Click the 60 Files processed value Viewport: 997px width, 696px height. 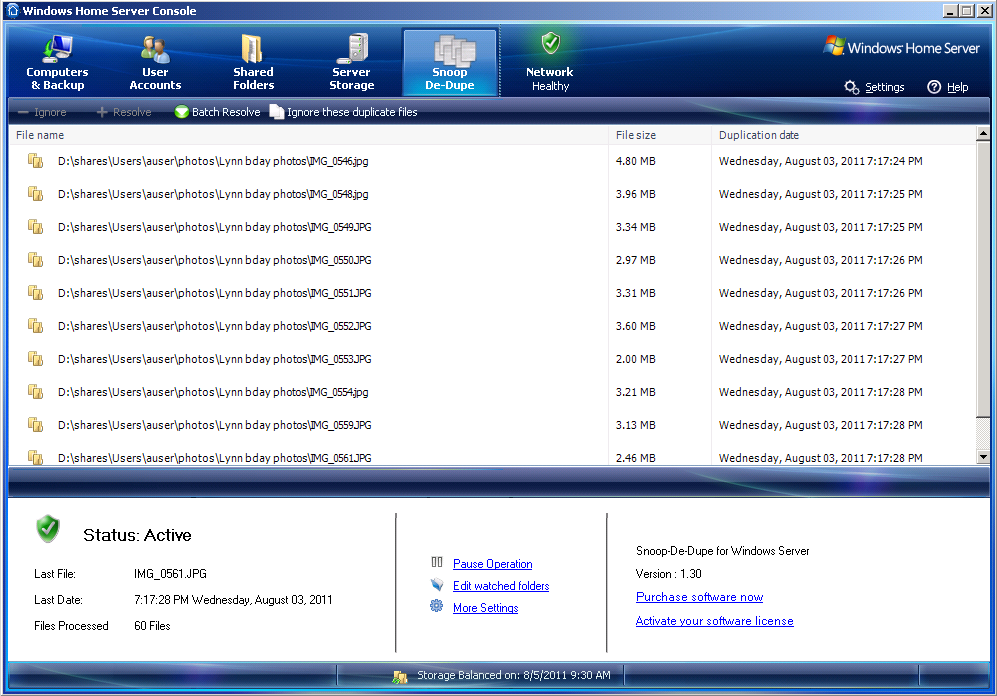click(x=153, y=625)
